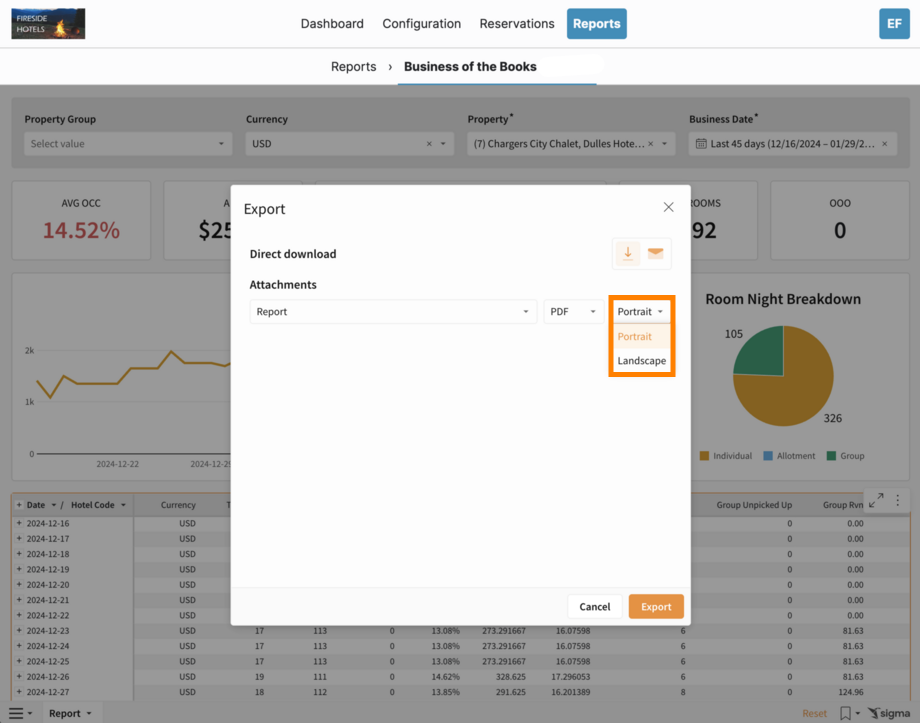Viewport: 920px width, 723px height.
Task: Collapse the Portrait orientation dropdown
Action: click(x=641, y=312)
